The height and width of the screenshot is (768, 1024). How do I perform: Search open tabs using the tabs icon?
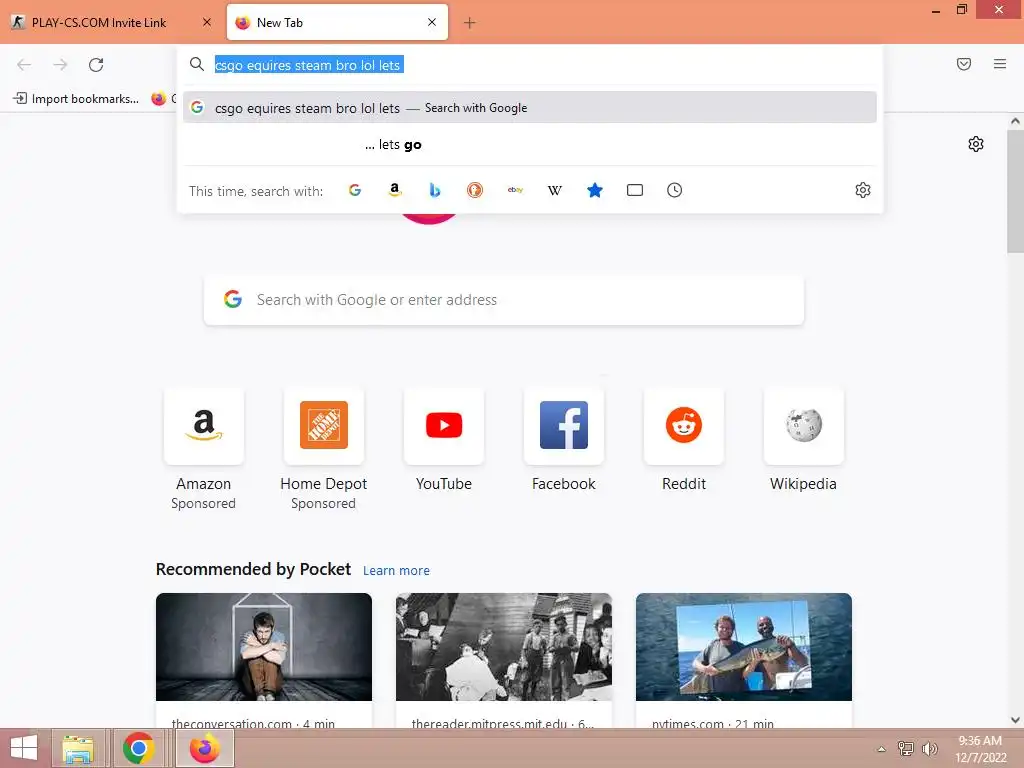[x=635, y=190]
